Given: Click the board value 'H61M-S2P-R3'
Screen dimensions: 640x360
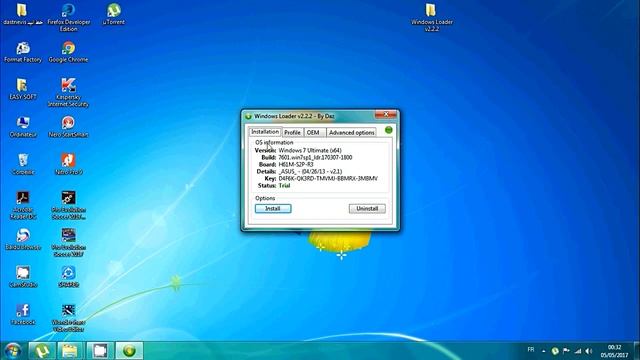Looking at the screenshot, I should pos(296,164).
